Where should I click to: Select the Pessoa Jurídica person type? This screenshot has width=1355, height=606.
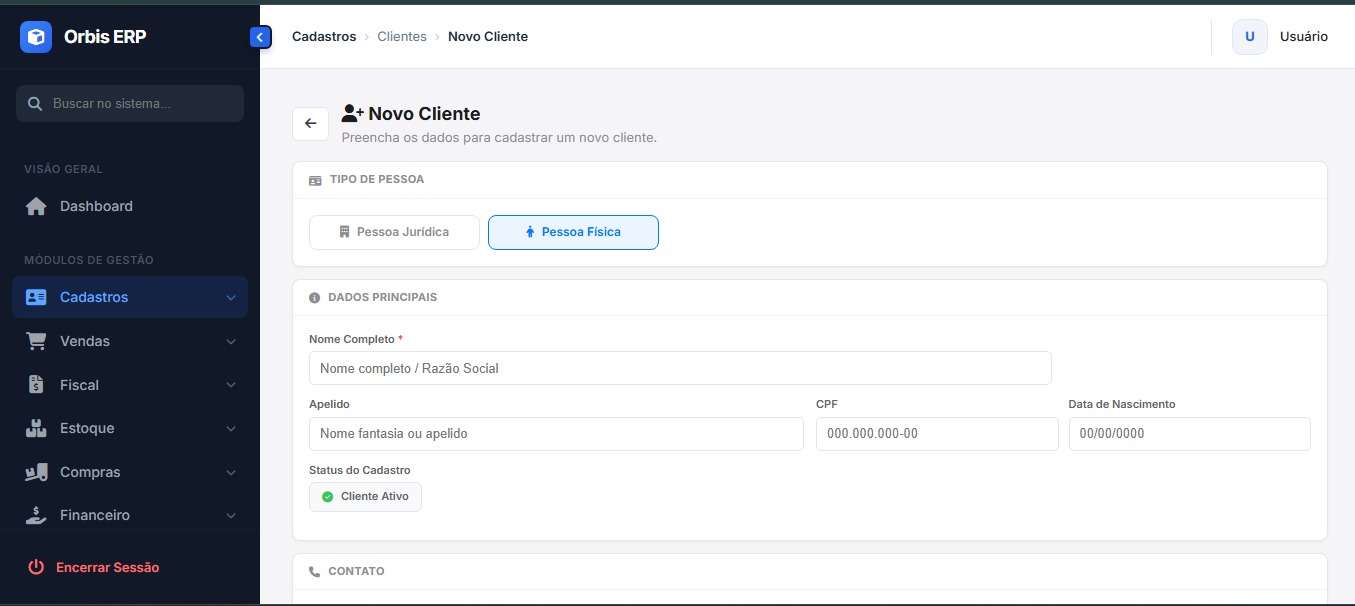coord(394,232)
